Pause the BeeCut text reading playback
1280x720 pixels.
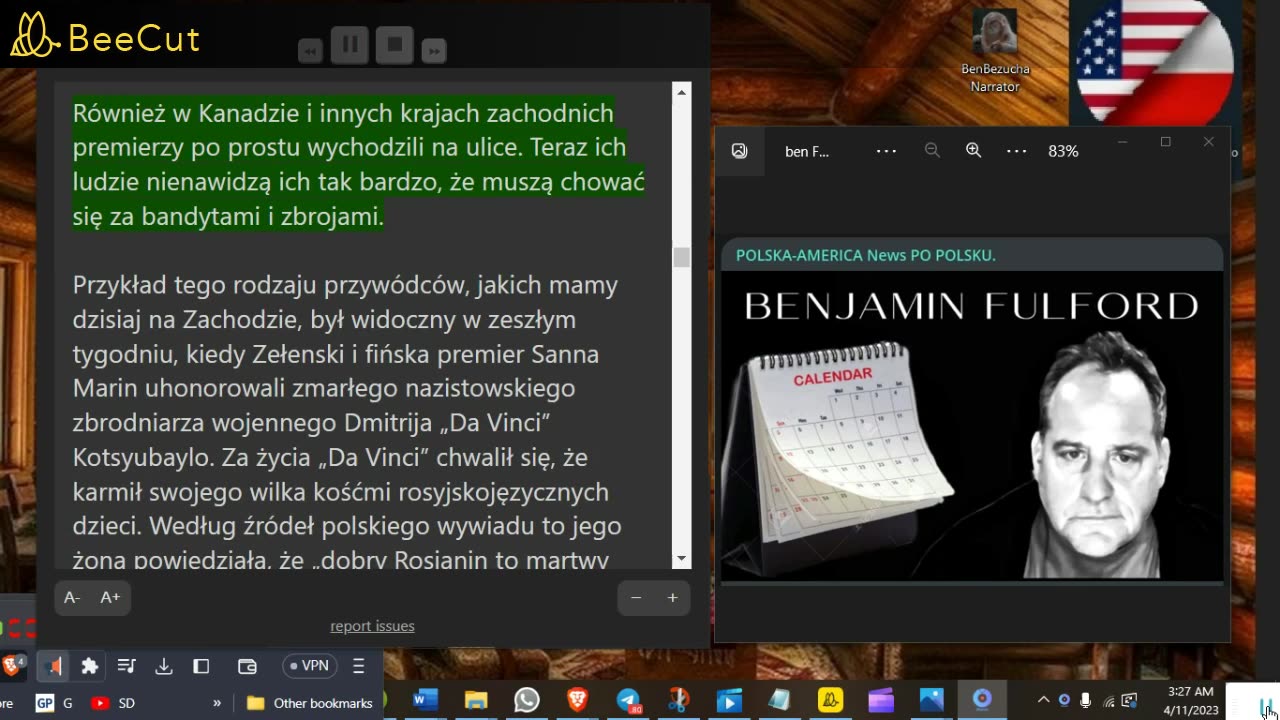tap(350, 45)
